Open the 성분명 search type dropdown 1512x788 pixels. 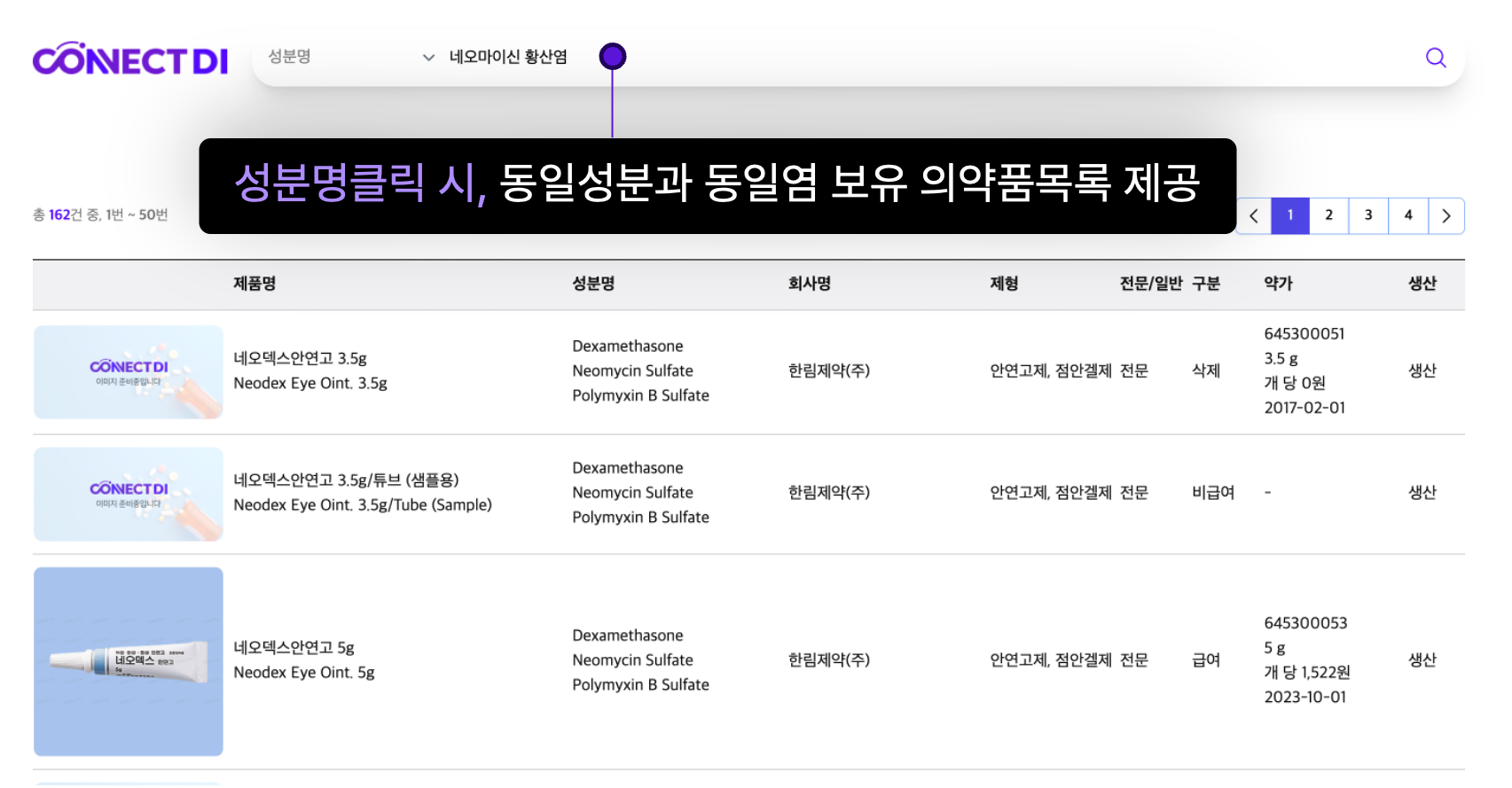click(351, 57)
